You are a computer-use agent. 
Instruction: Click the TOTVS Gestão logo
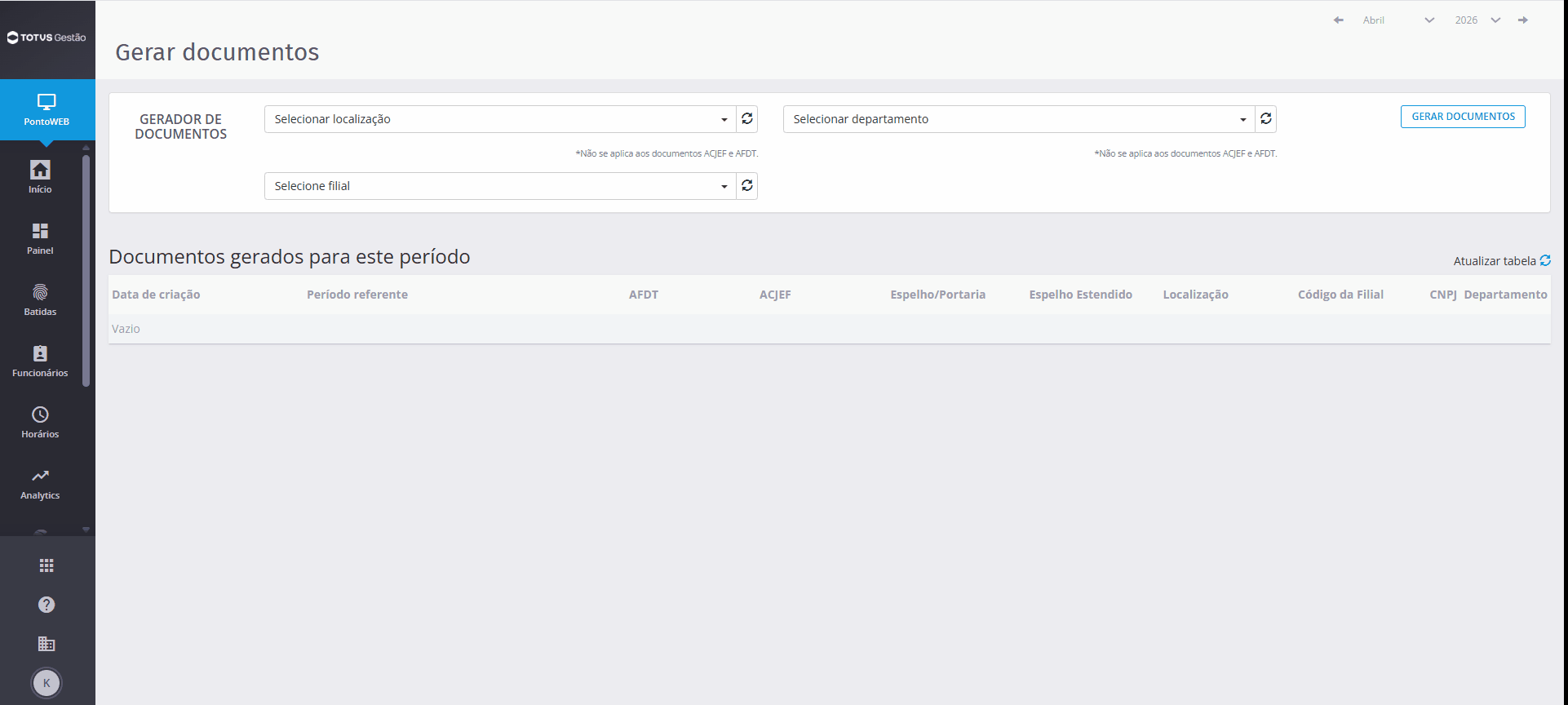(47, 38)
